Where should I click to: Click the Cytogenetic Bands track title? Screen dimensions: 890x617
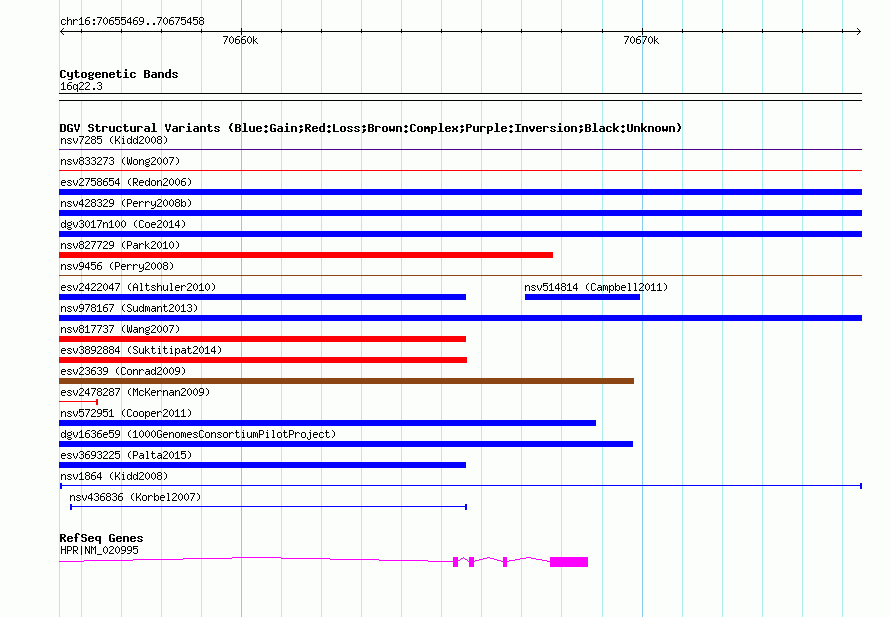pyautogui.click(x=119, y=74)
